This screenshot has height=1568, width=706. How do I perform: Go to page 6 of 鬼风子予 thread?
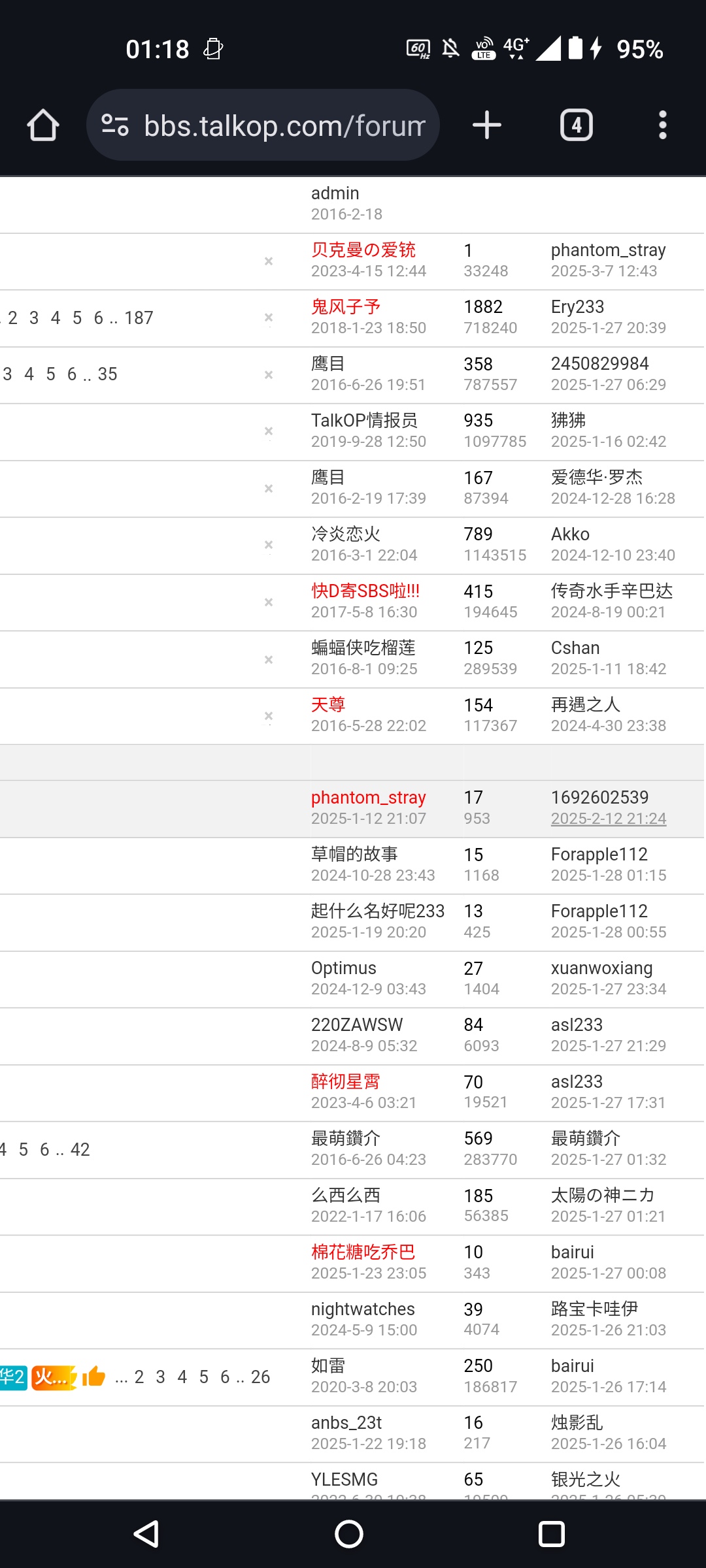click(99, 318)
